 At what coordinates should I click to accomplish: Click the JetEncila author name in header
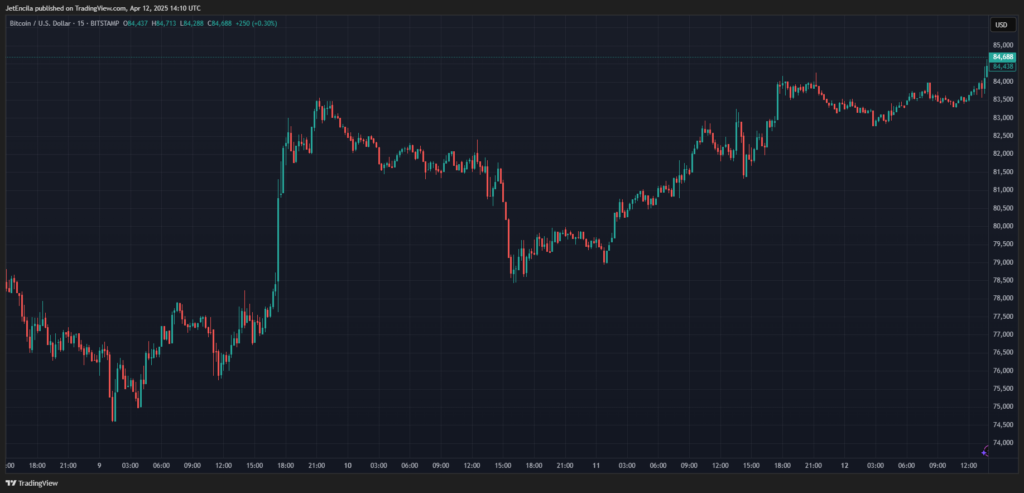[21, 7]
